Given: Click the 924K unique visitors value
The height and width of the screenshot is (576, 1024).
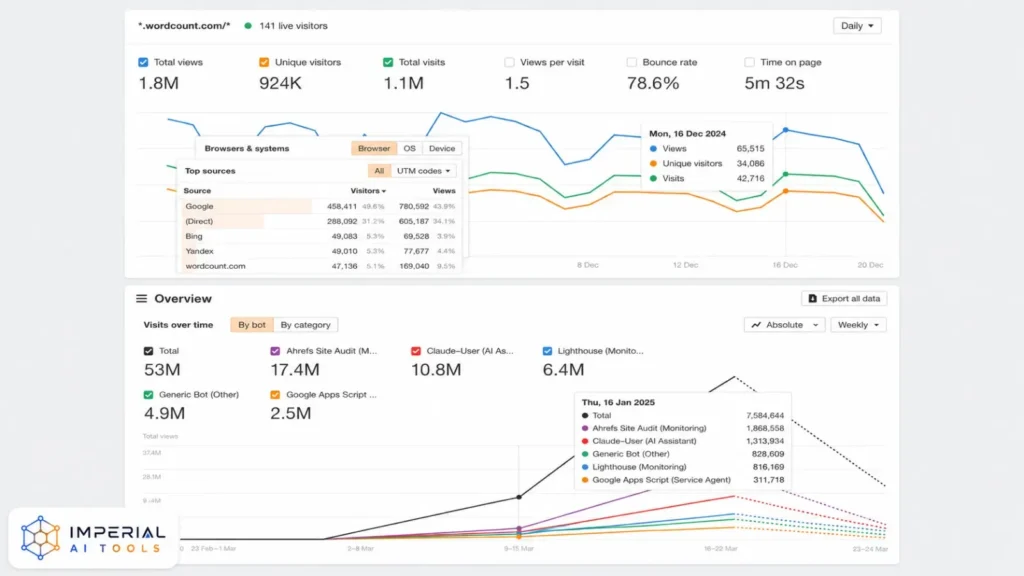Looking at the screenshot, I should tap(280, 83).
